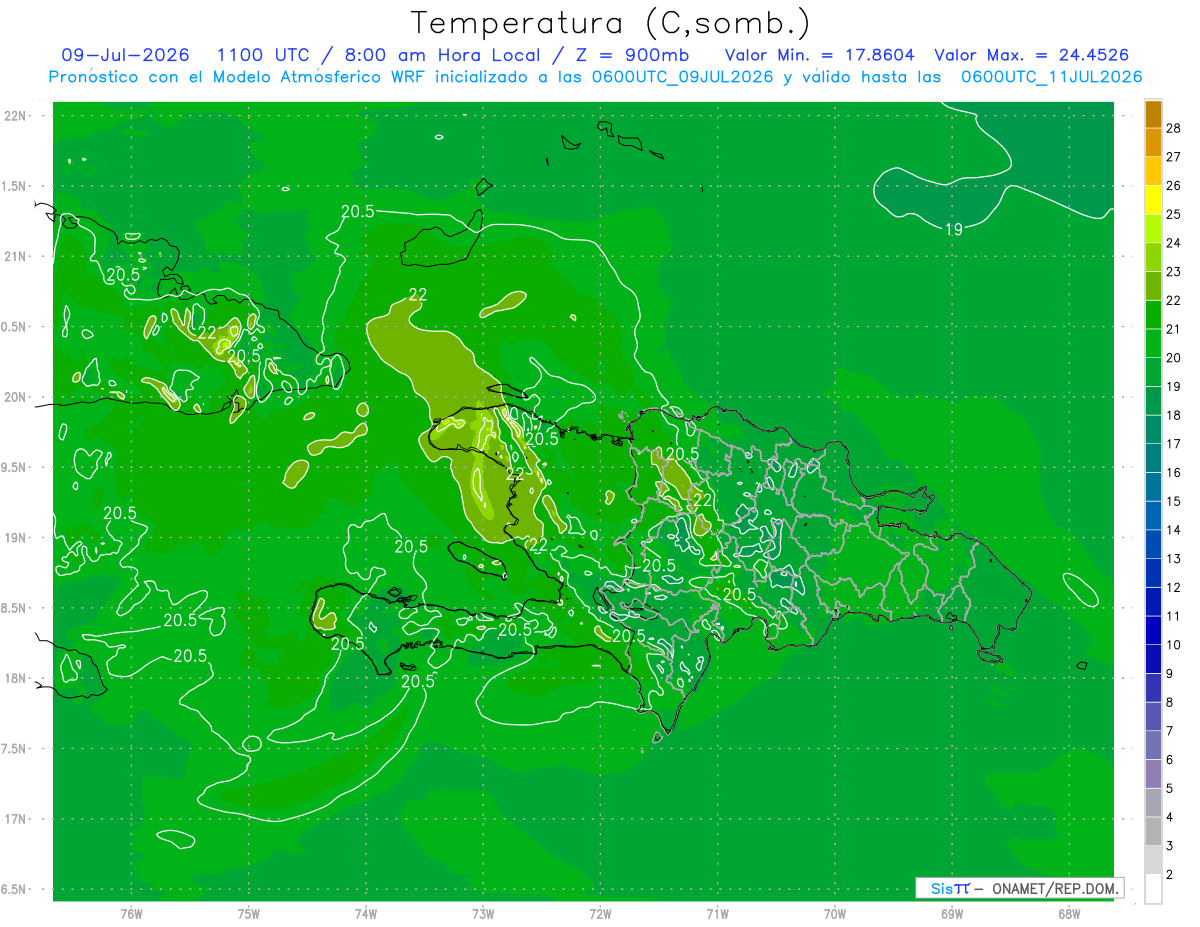
Task: Click color scale label "24"
Action: point(1173,243)
